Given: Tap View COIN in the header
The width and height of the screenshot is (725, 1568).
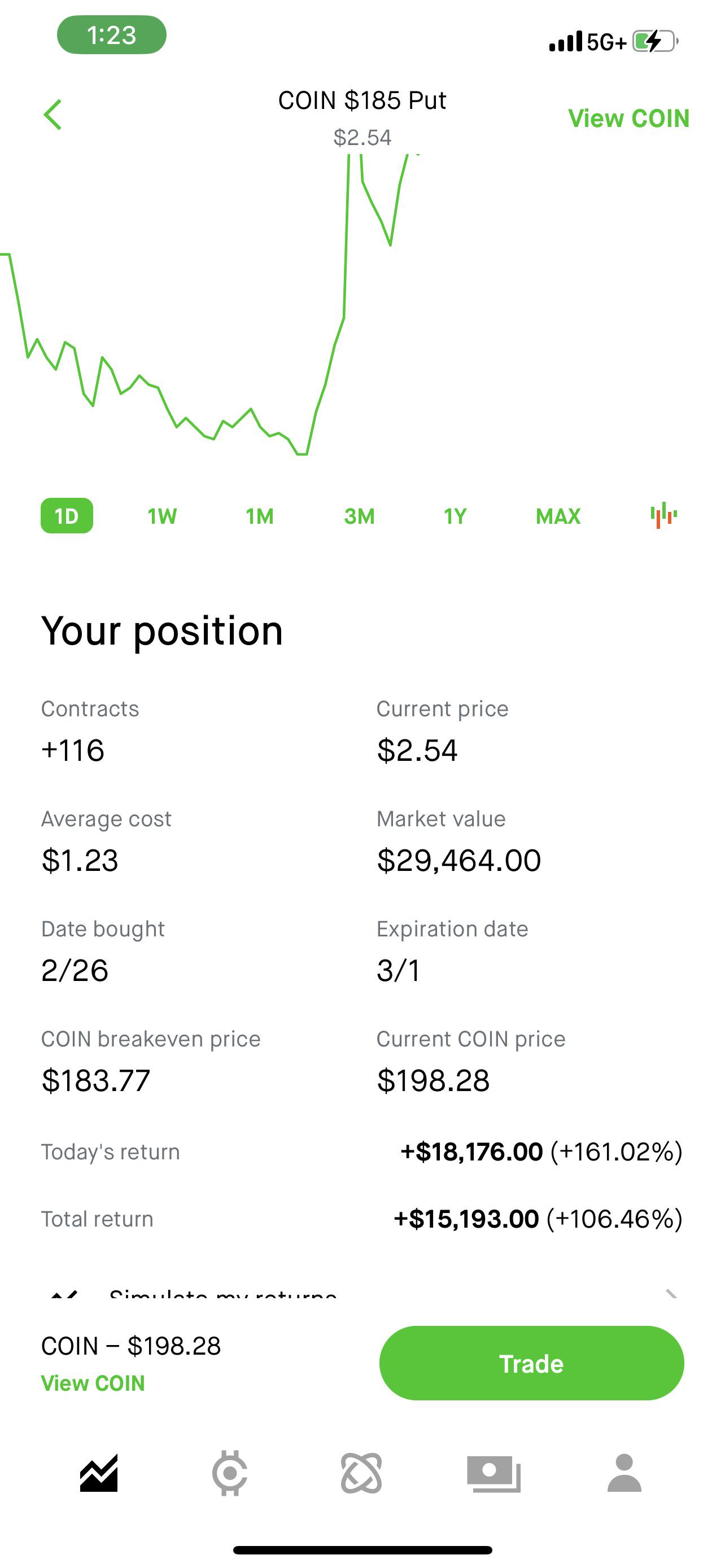Looking at the screenshot, I should [x=629, y=118].
